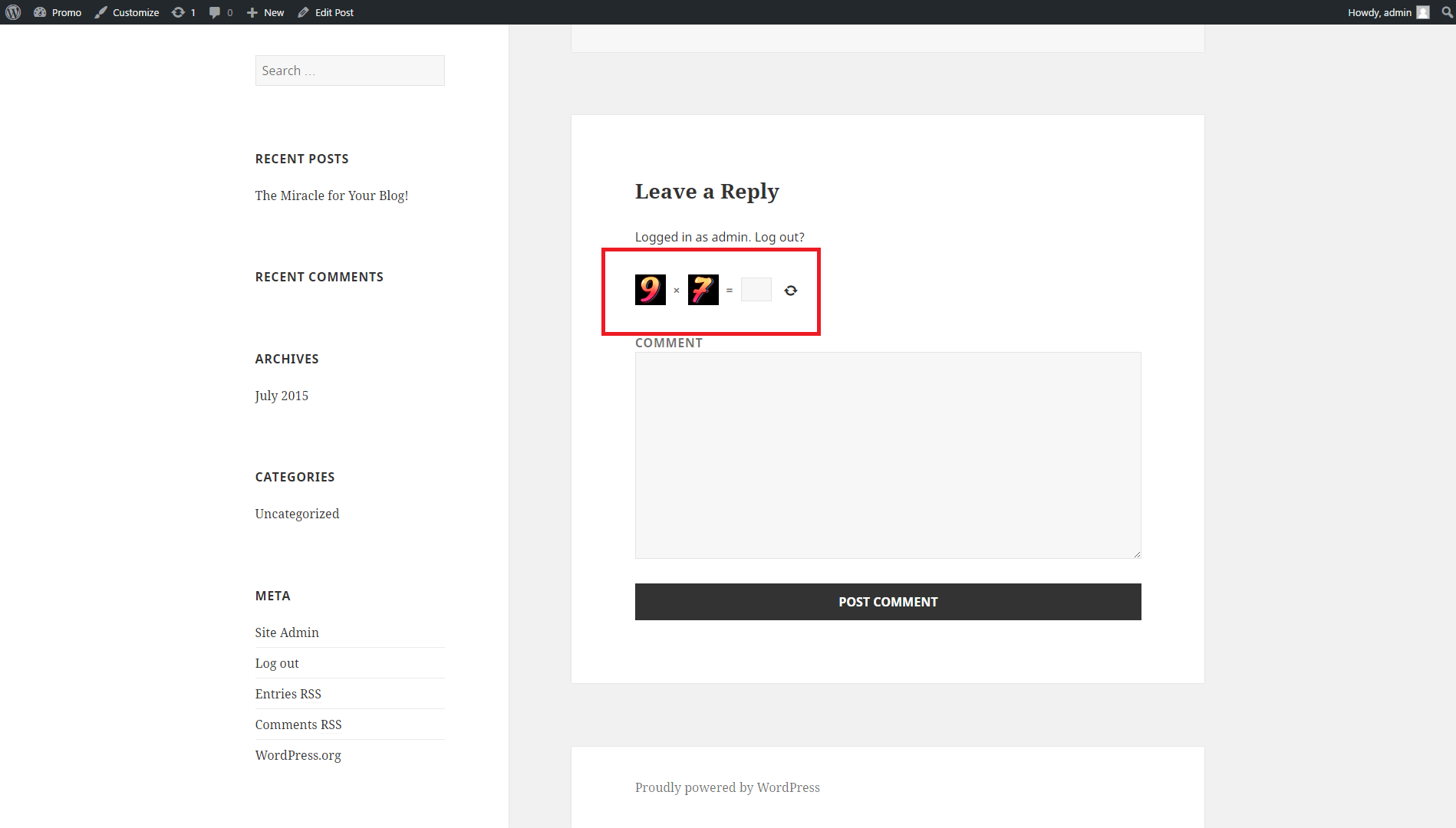Click the search magnifier icon in admin bar
This screenshot has width=1456, height=828.
point(1447,12)
